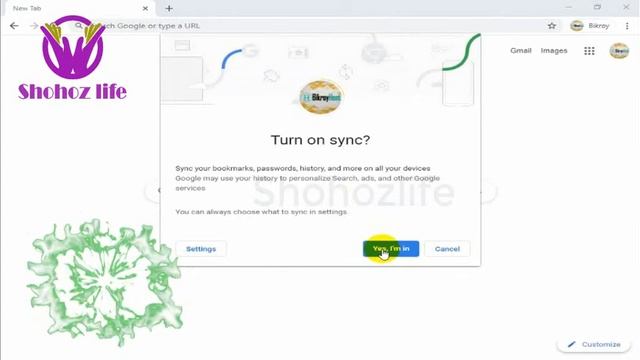Open the Images link
640x360 pixels.
point(554,51)
